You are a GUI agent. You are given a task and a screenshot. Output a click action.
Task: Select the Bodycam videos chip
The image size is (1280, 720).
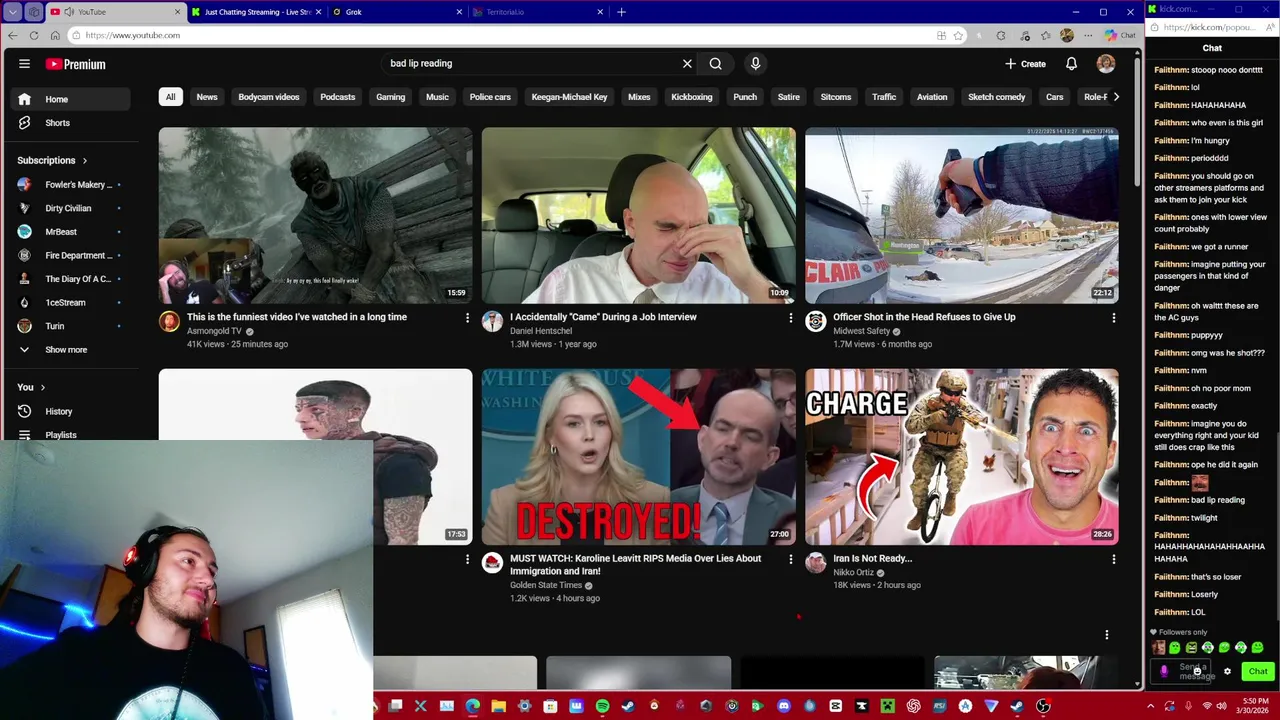269,97
